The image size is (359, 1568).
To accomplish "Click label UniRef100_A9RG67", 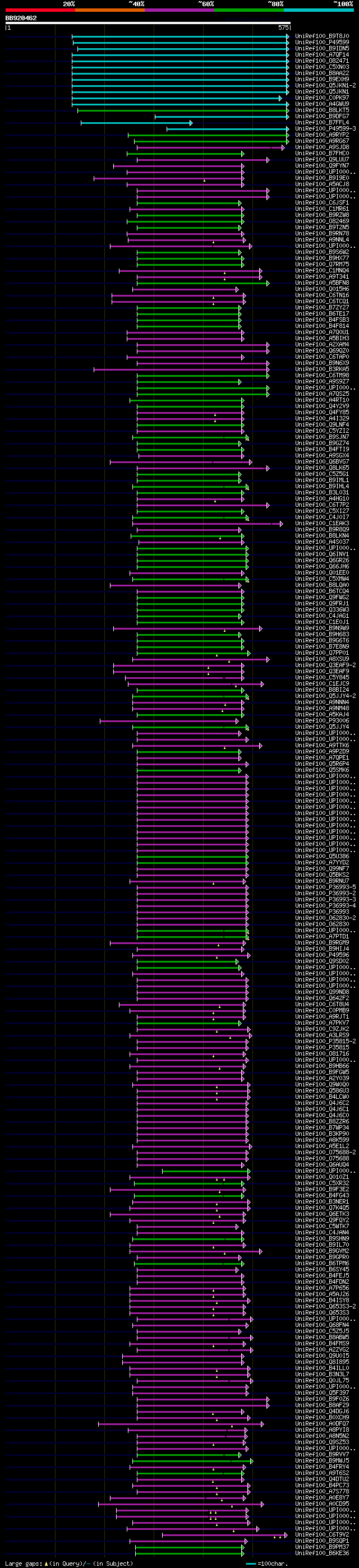I will 323,141.
